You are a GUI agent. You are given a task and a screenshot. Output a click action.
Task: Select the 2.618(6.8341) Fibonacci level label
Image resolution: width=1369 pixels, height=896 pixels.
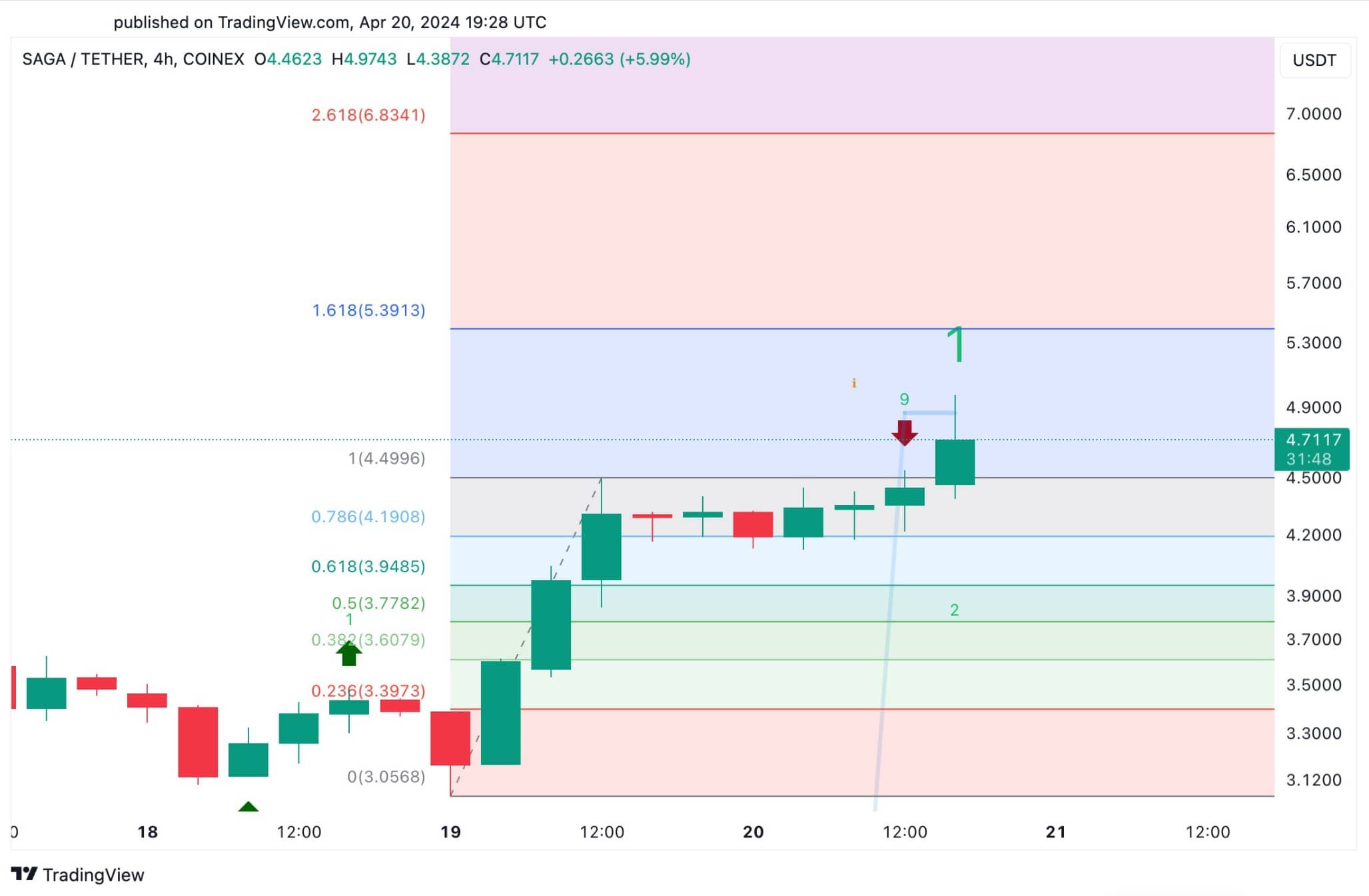pos(368,115)
